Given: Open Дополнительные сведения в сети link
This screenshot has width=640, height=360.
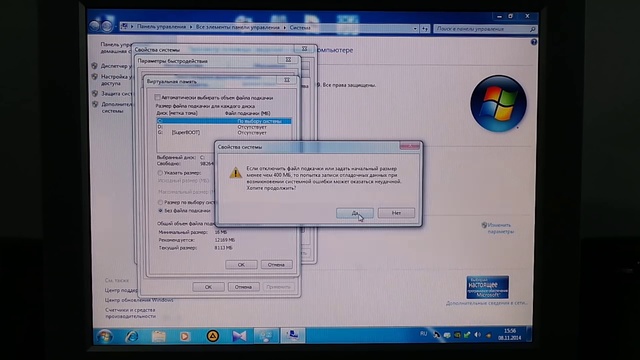Looking at the screenshot, I should tap(487, 303).
